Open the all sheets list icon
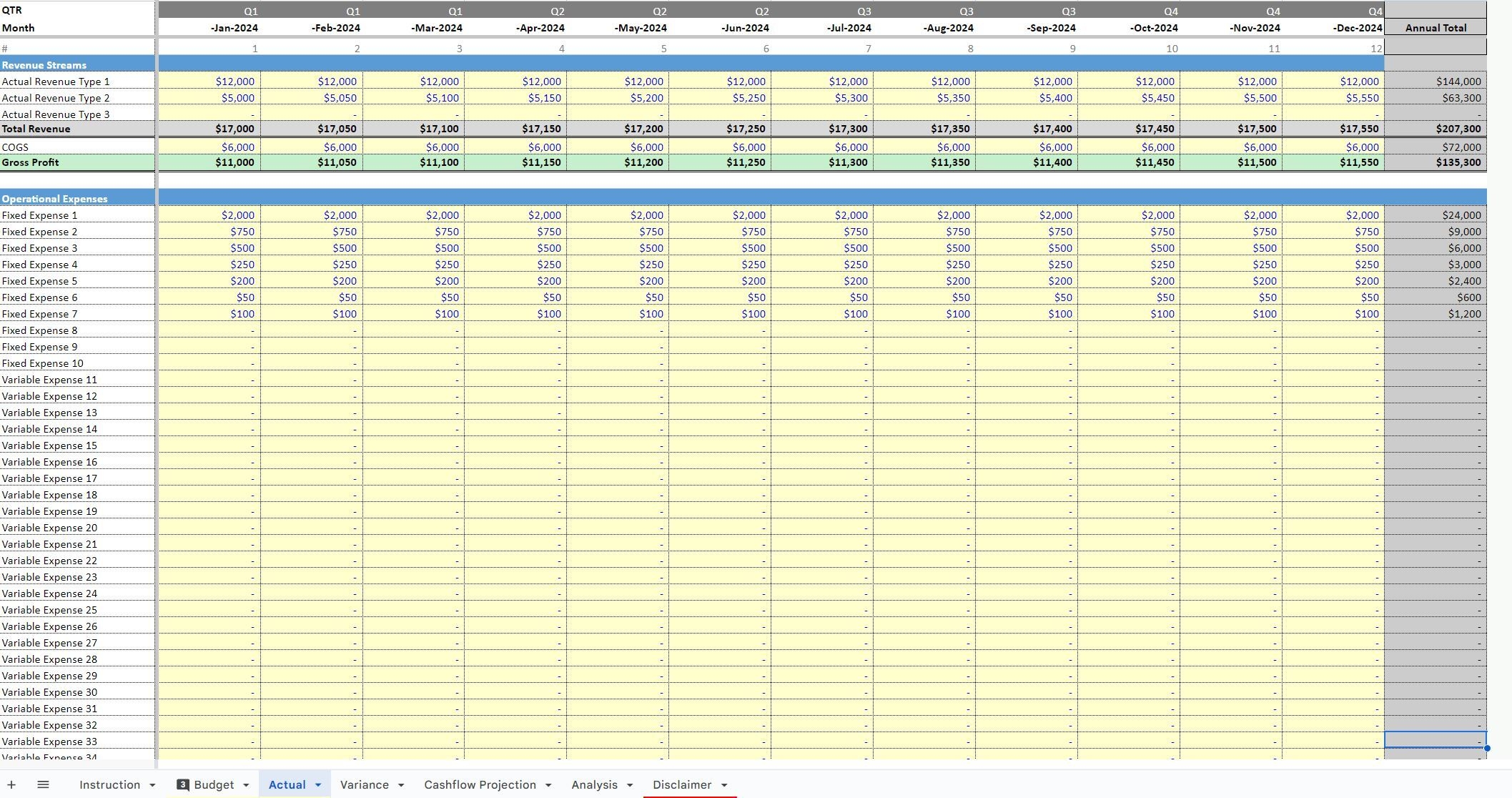 coord(43,785)
